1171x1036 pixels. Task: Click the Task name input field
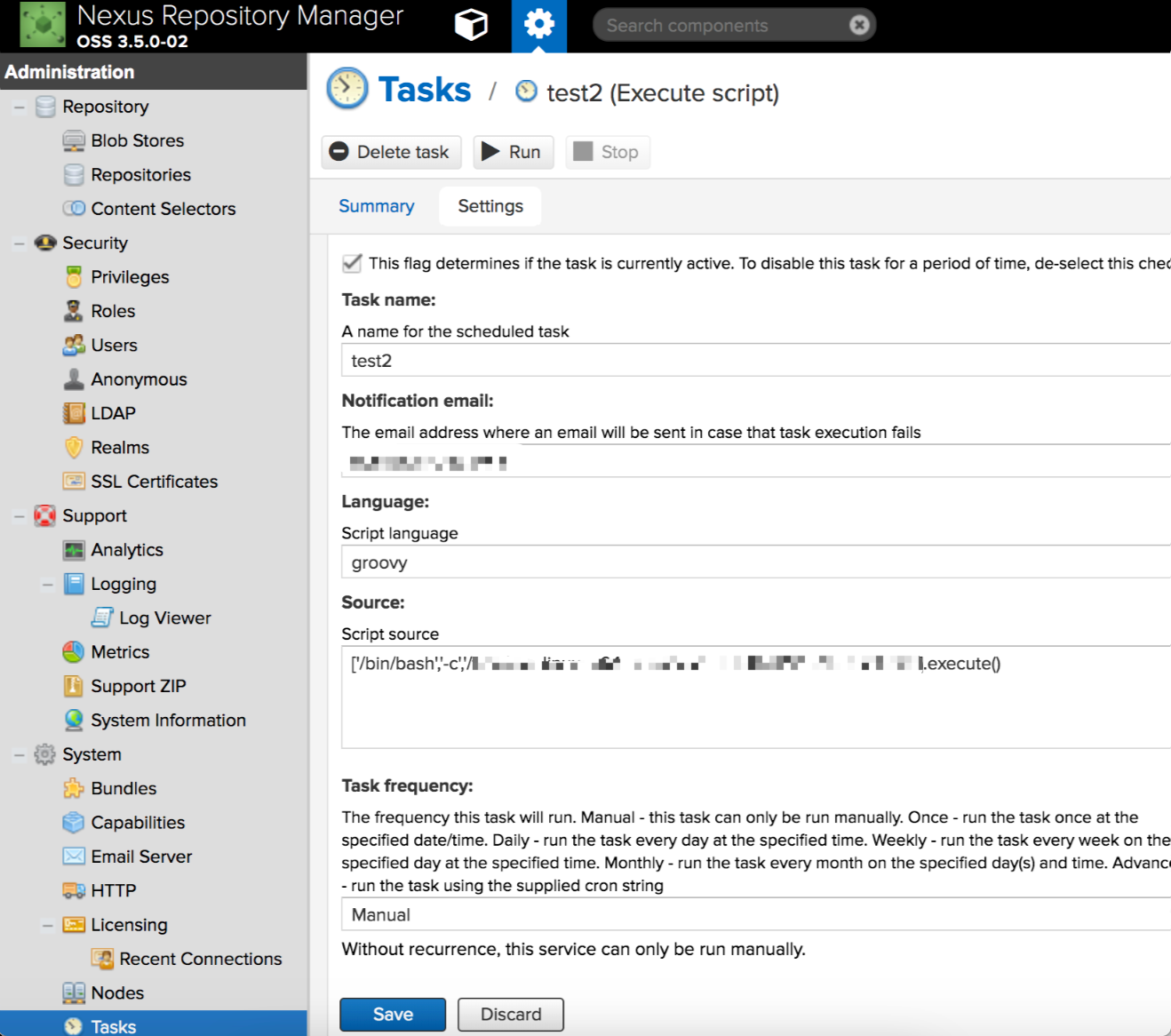[756, 361]
